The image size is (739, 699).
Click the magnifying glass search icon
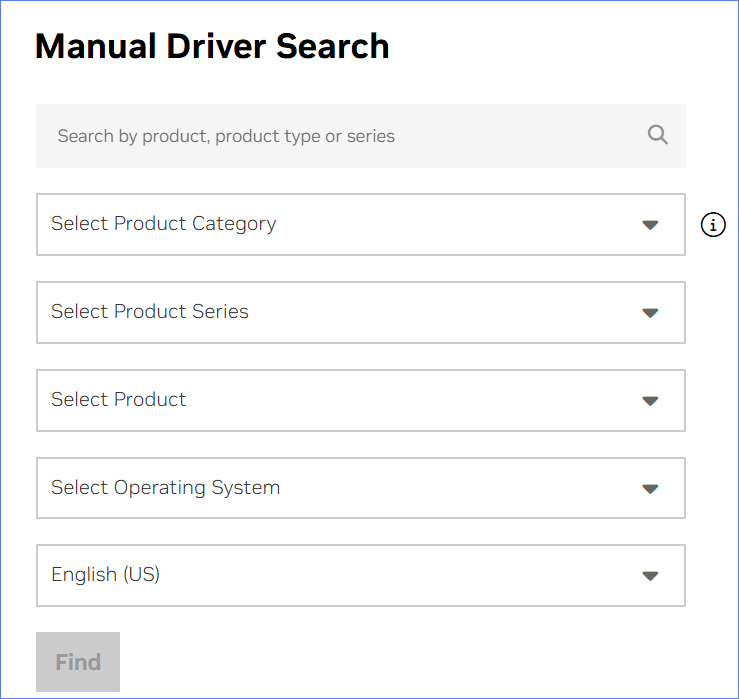point(657,135)
